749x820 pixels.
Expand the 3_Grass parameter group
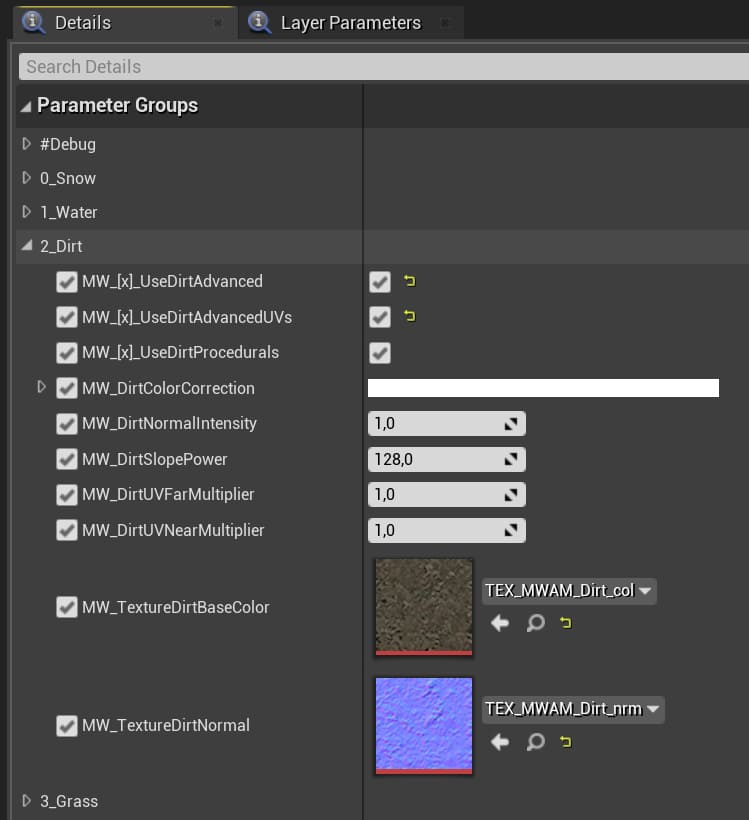tap(27, 801)
